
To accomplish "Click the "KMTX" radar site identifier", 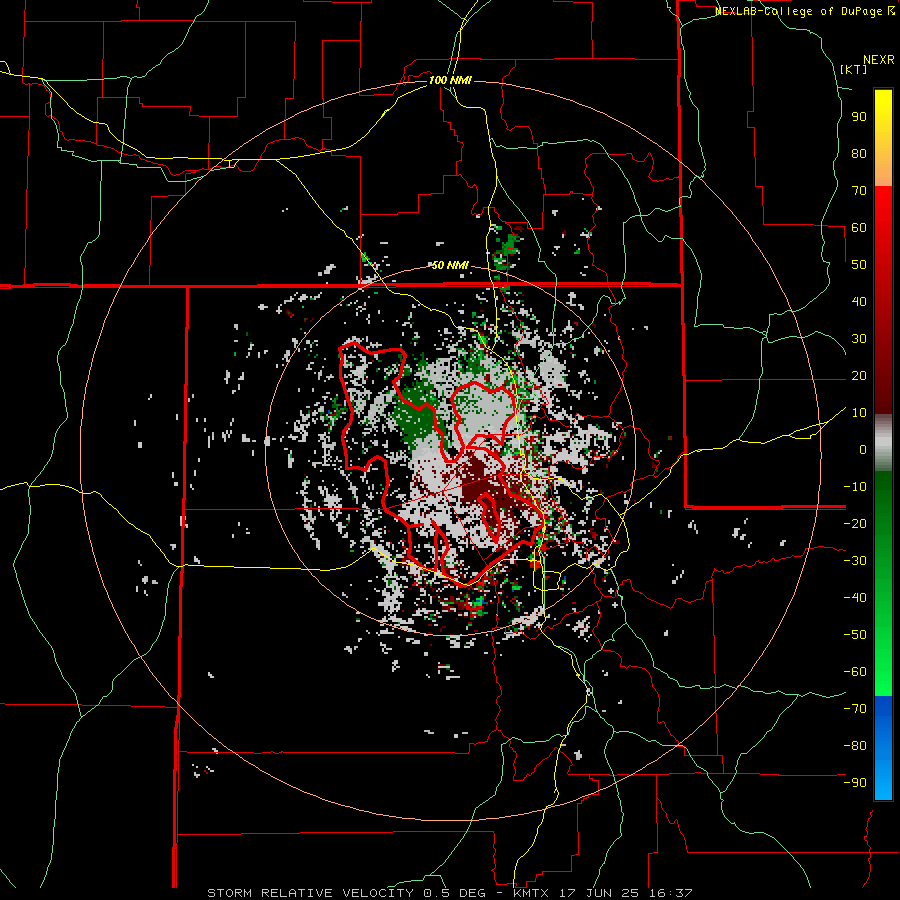I will pyautogui.click(x=531, y=893).
